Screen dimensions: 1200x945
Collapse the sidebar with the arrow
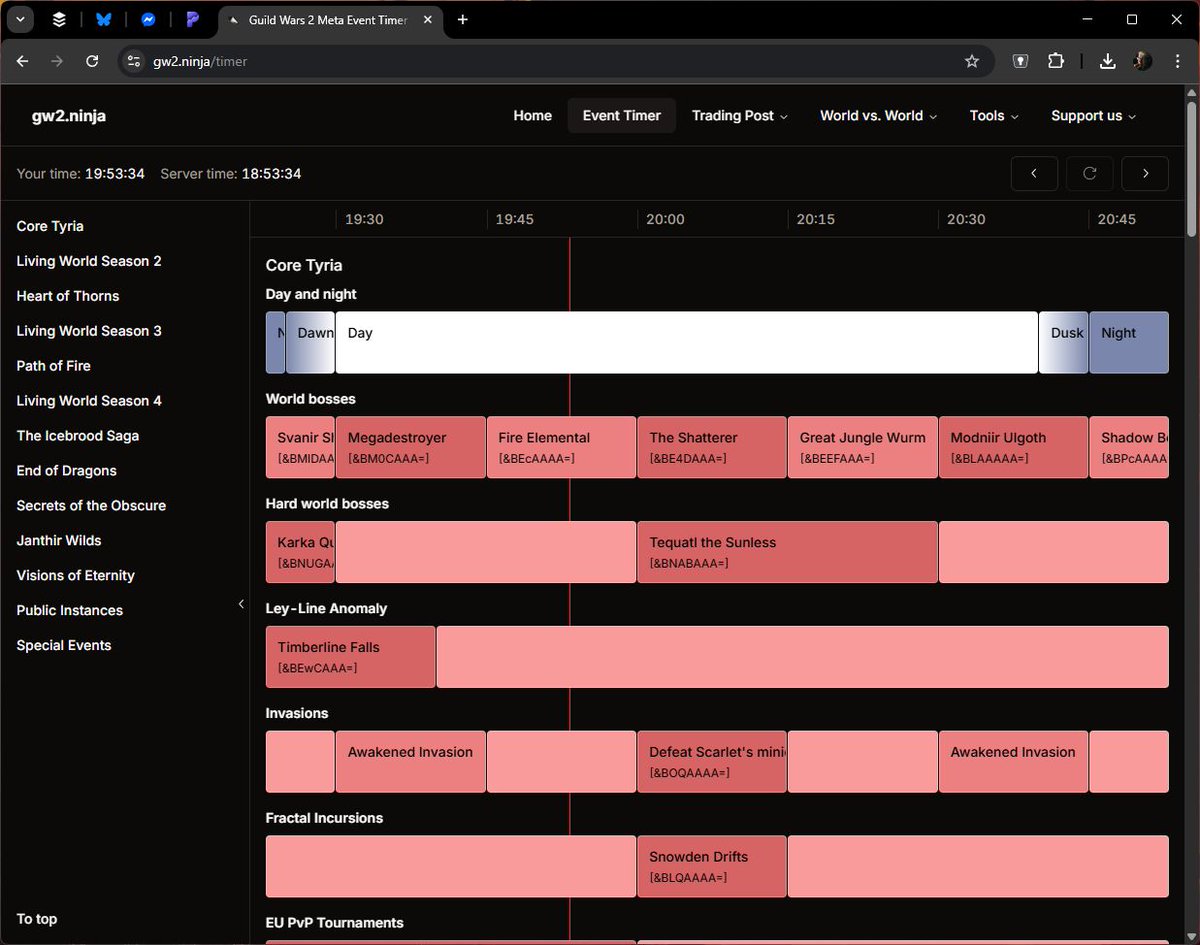[x=240, y=604]
